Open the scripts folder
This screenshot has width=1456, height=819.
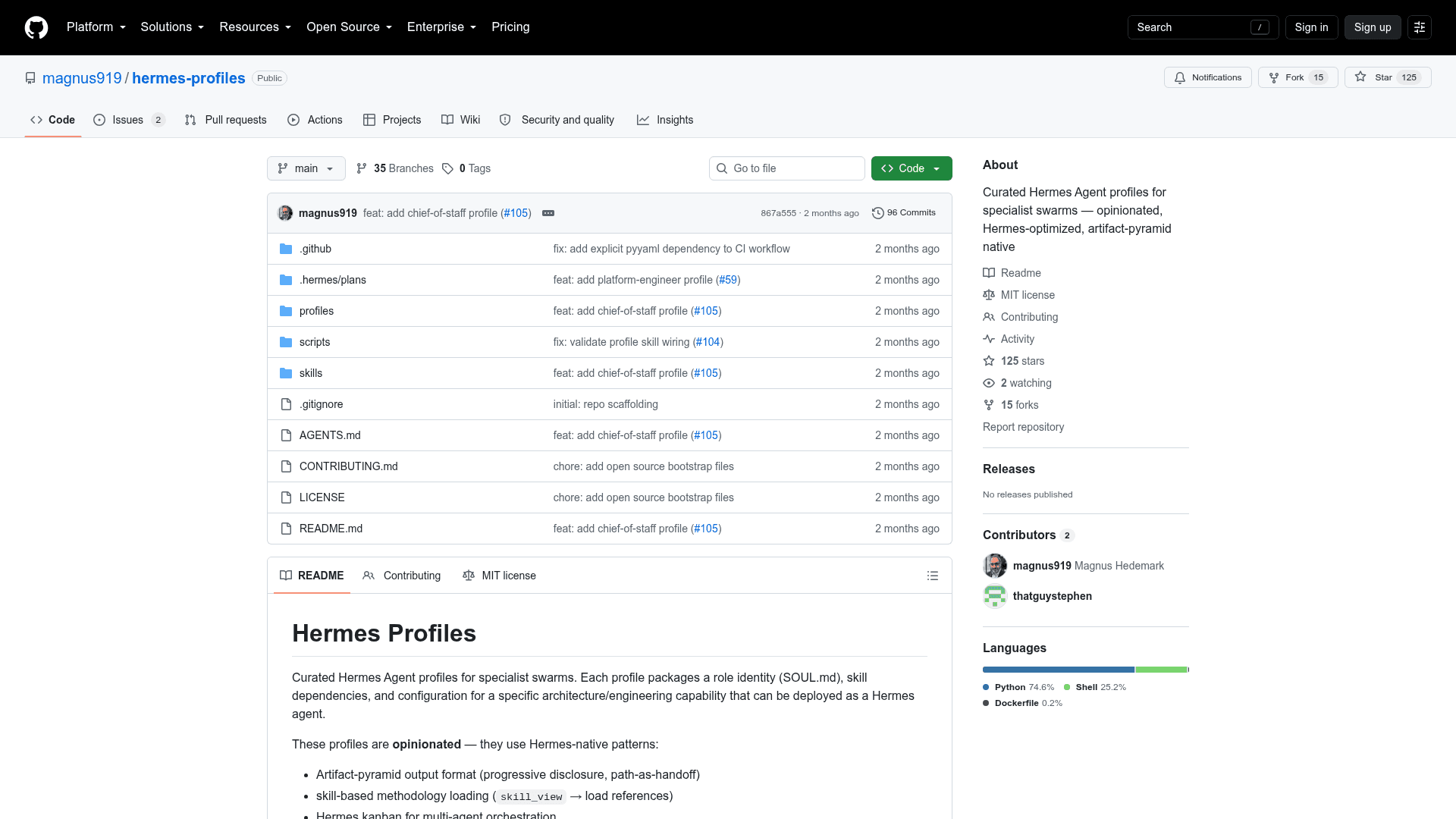[x=315, y=342]
